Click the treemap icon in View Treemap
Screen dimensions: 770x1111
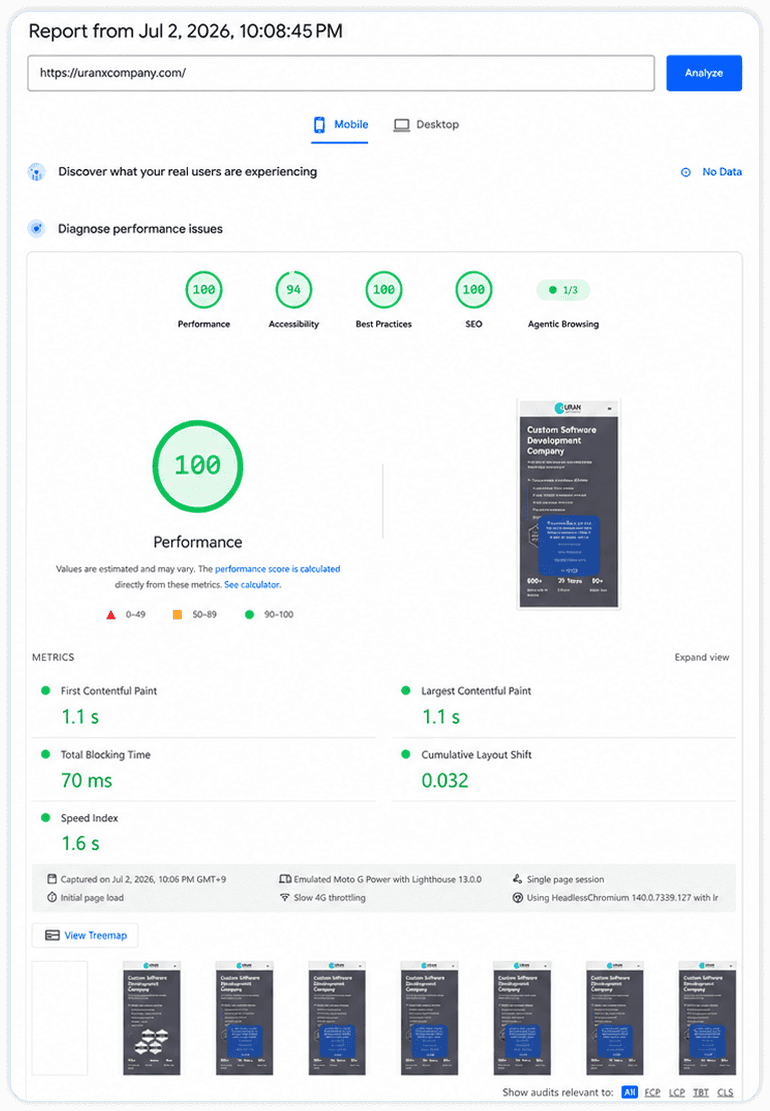pyautogui.click(x=52, y=935)
